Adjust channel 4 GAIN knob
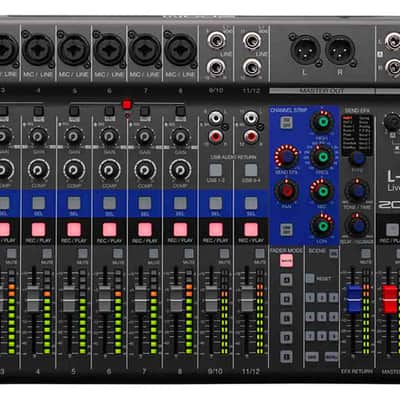Viewport: 400px width, 400px height. pyautogui.click(x=39, y=136)
